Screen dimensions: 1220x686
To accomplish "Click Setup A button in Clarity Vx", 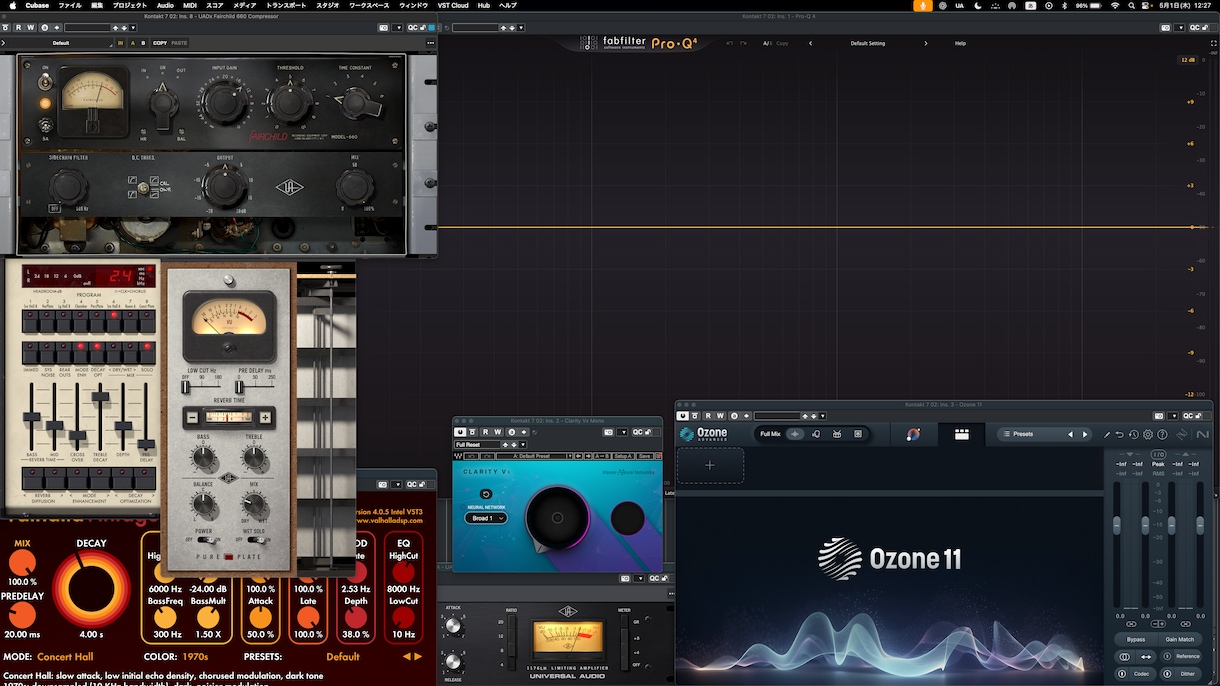I will 623,456.
